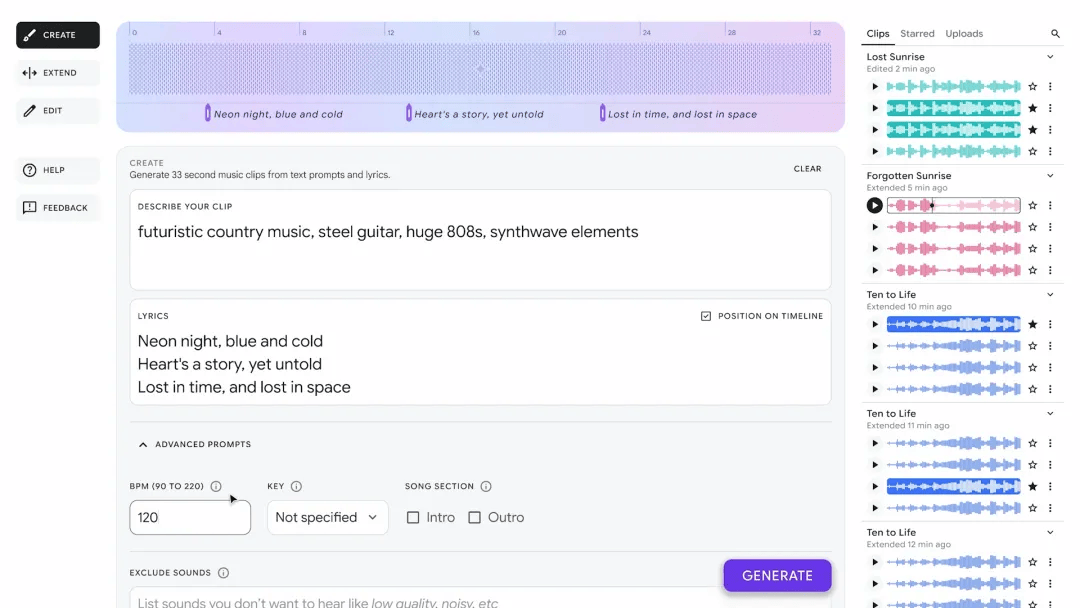
Task: Open more options for first Lost Sunrise clip
Action: (1050, 87)
